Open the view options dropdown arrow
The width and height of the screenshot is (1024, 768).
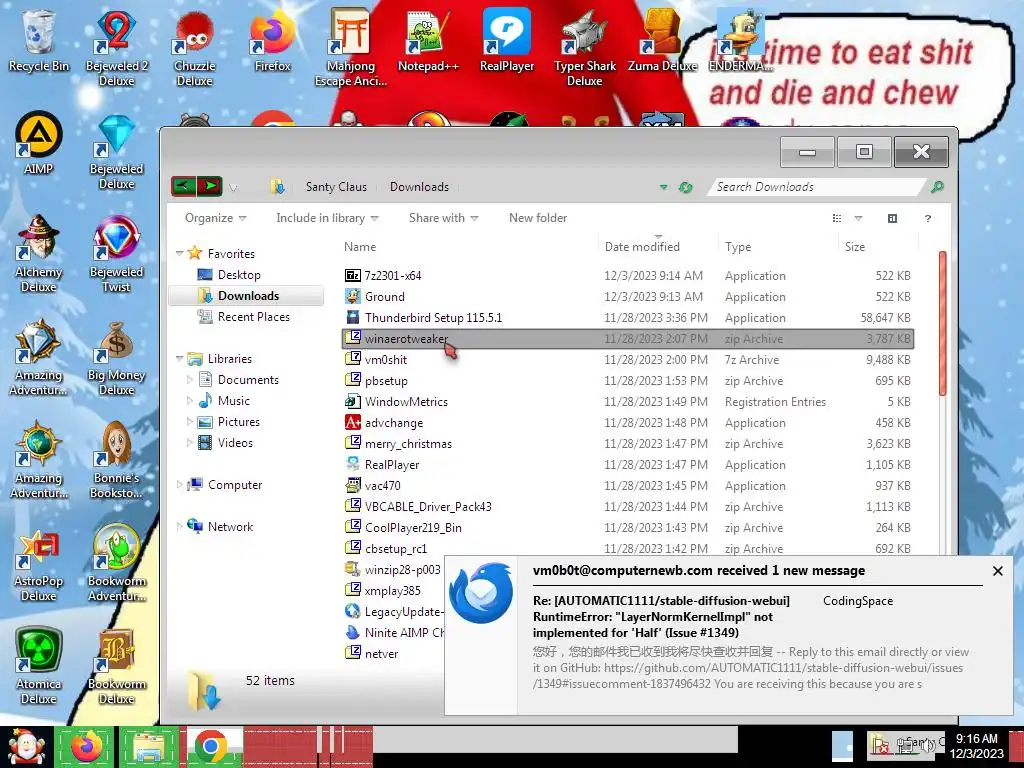(x=858, y=218)
